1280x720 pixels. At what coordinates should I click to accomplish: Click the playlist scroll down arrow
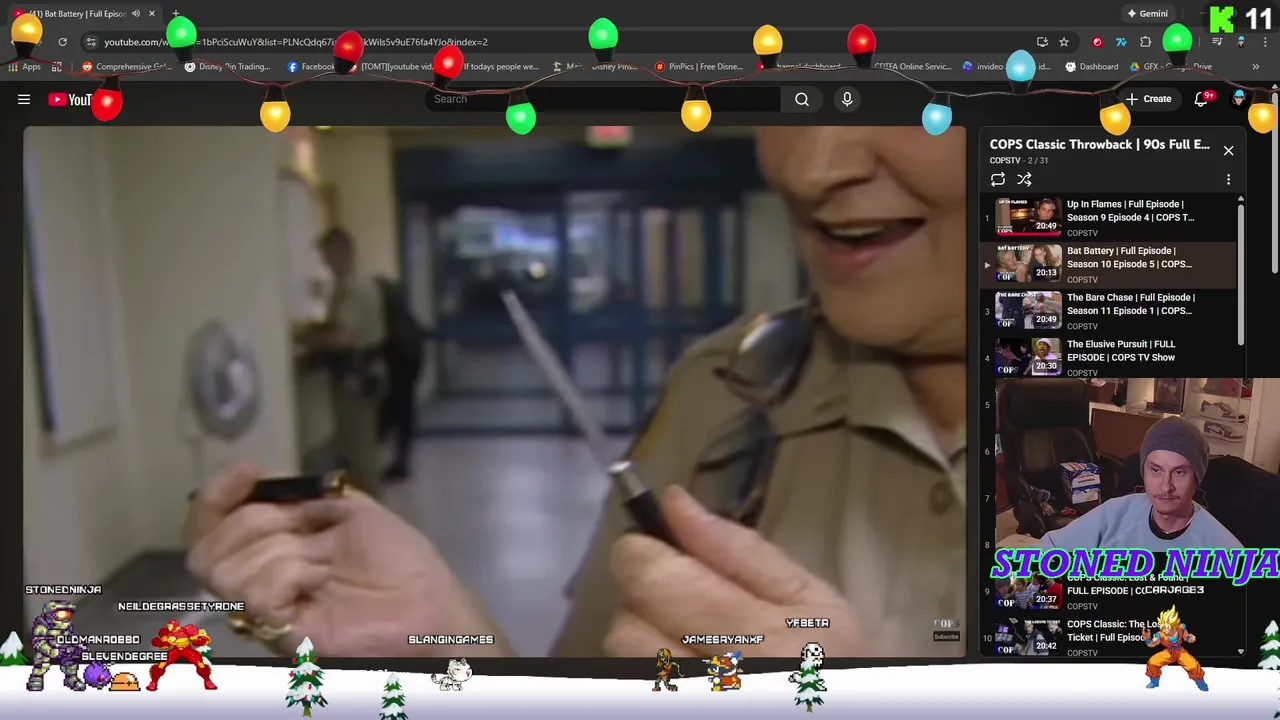pos(1241,652)
